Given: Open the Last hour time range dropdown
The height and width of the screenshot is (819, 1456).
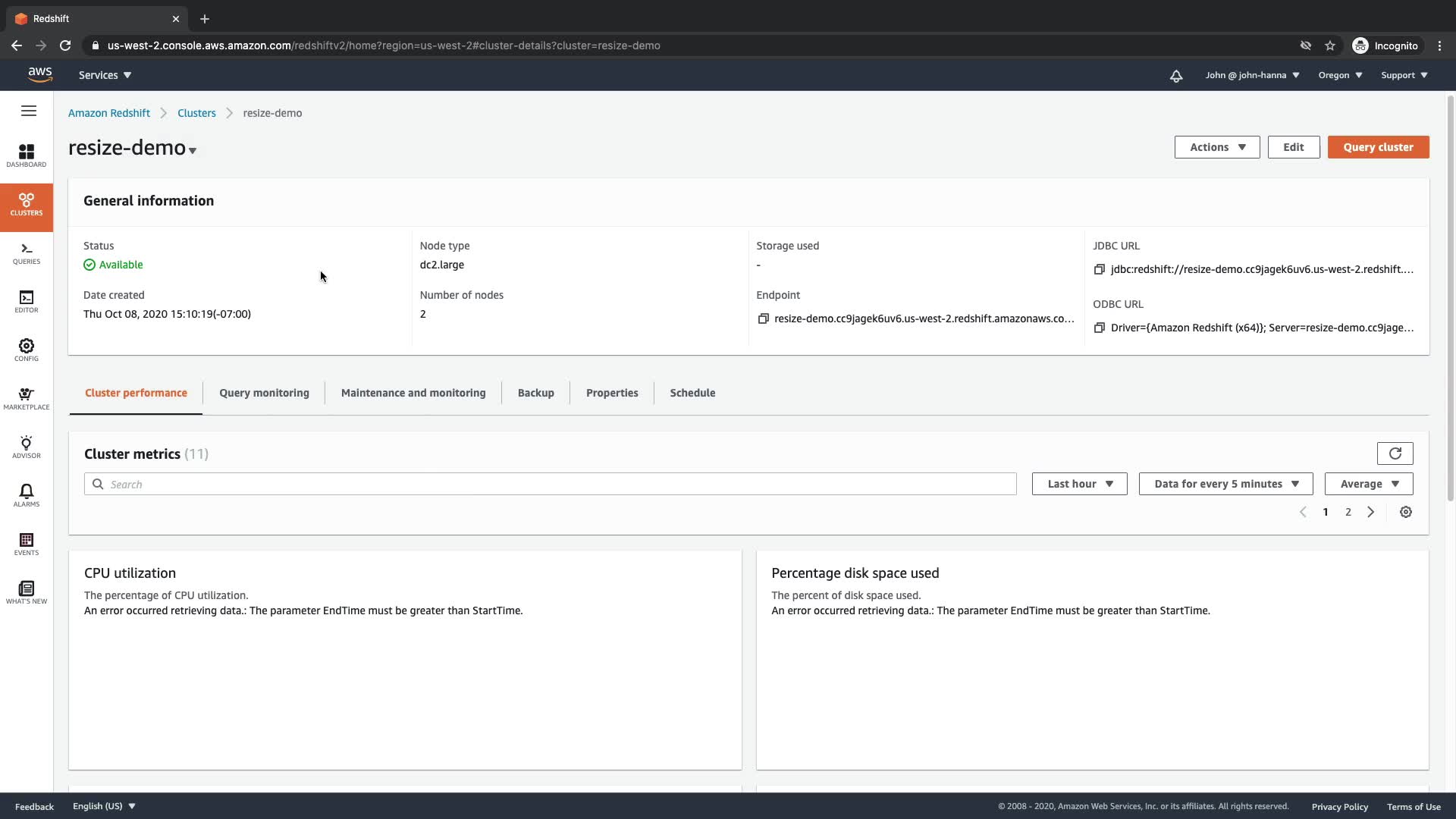Looking at the screenshot, I should [x=1079, y=484].
